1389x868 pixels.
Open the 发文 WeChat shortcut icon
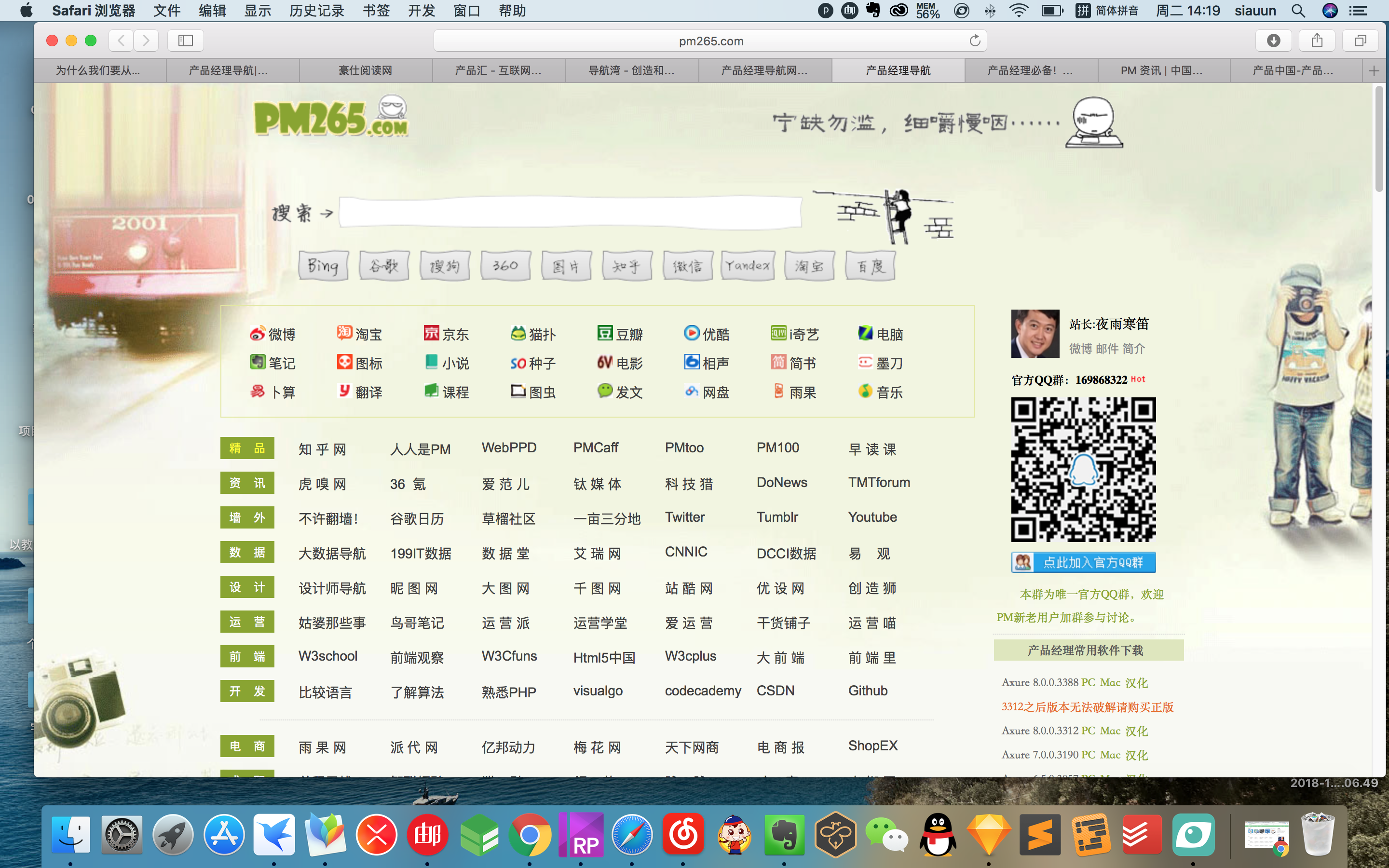[x=620, y=392]
